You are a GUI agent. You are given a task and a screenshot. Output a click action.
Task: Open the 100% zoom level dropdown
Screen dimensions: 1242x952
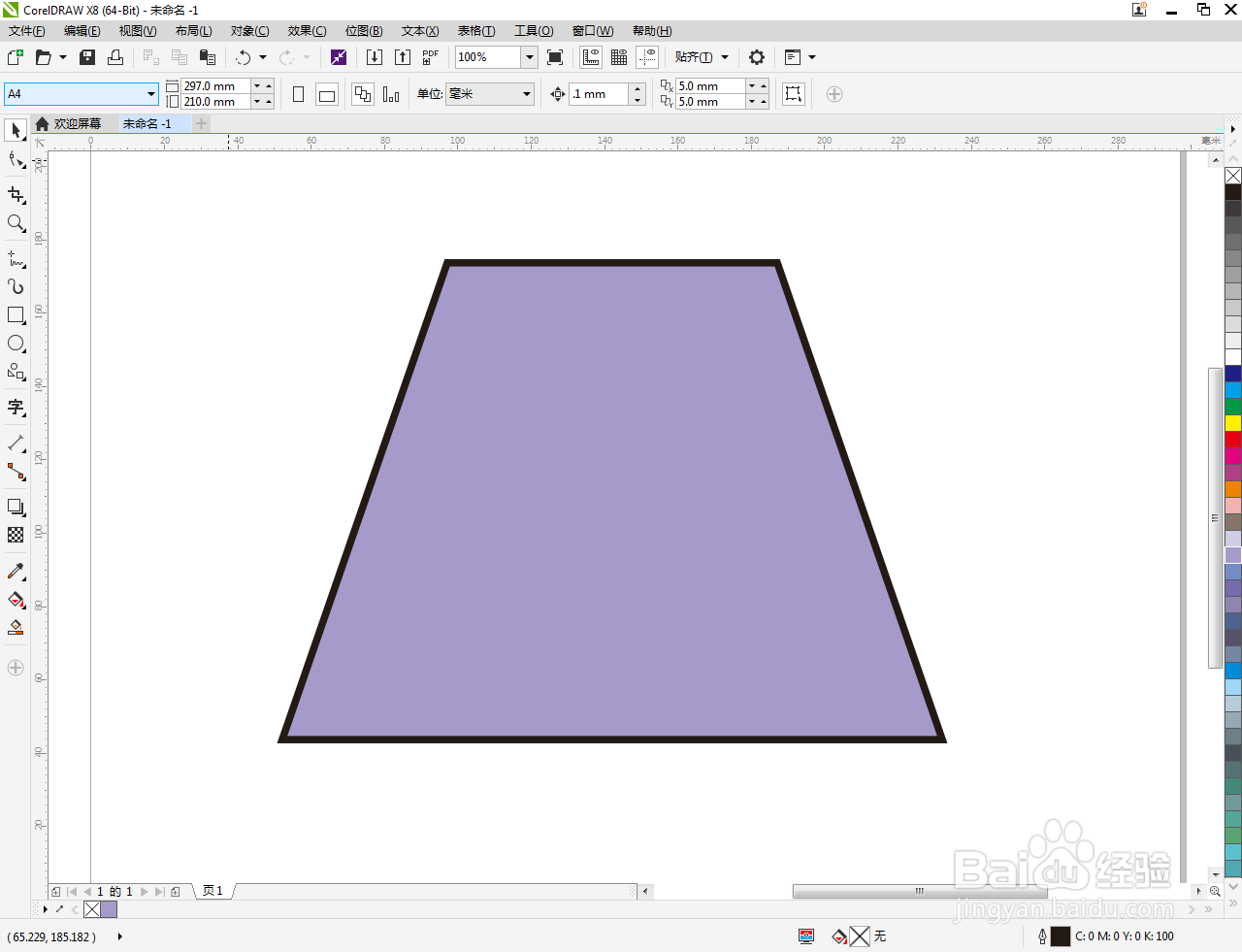[530, 57]
